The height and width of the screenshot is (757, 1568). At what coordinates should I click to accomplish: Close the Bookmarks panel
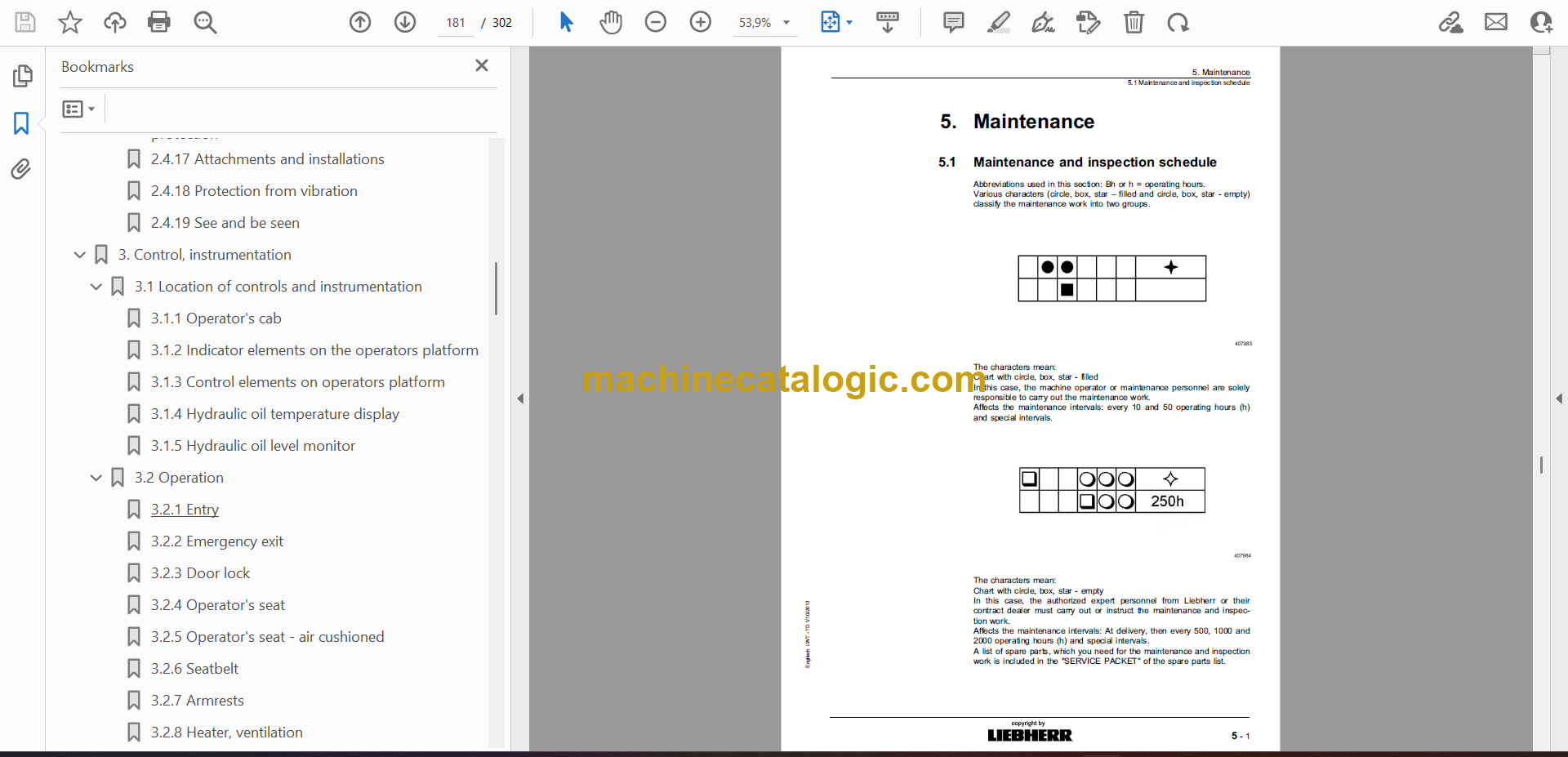click(x=482, y=65)
